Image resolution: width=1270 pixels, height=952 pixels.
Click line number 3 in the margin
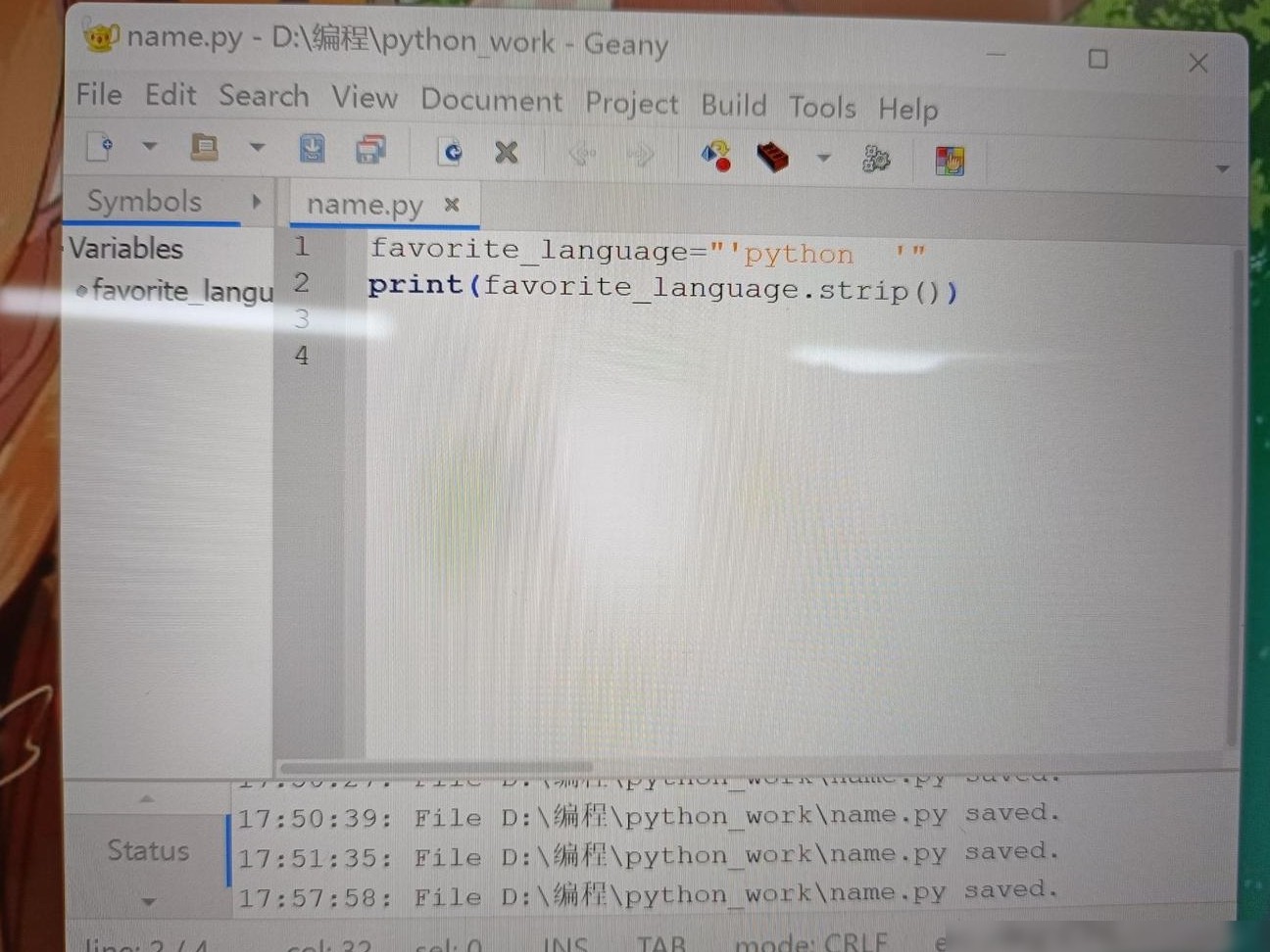(x=302, y=319)
